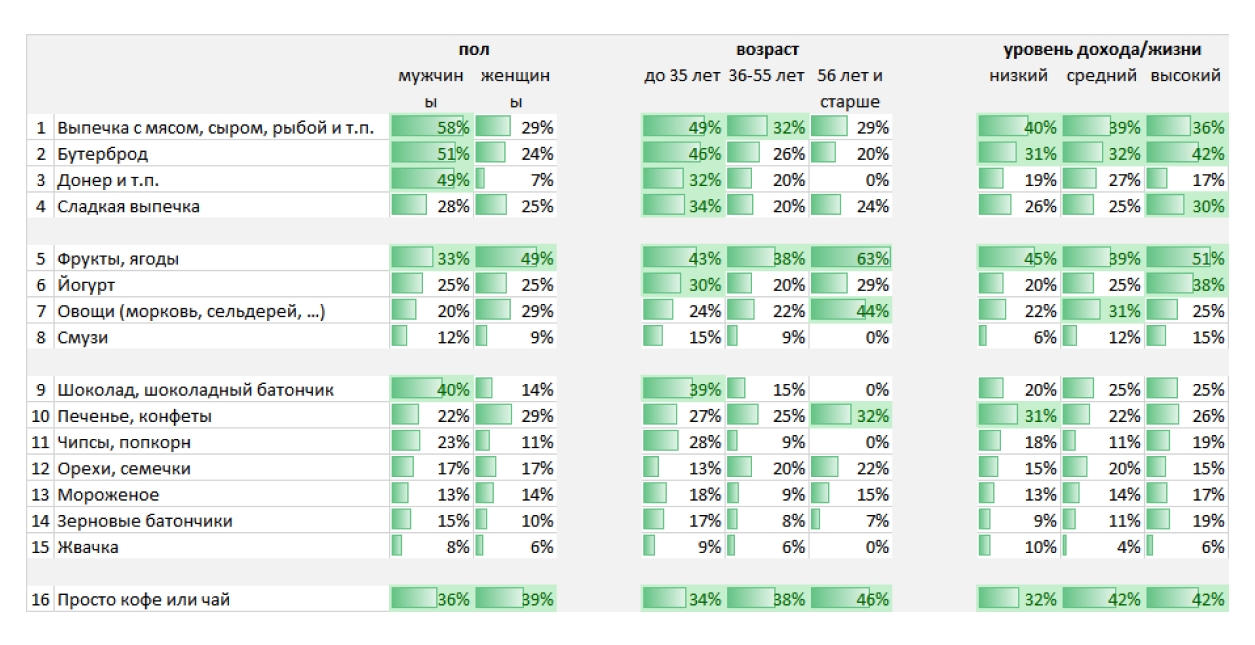Screen dimensions: 1255x645
Task: Click the 'уровень дохода/жизни' header
Action: tap(1102, 50)
